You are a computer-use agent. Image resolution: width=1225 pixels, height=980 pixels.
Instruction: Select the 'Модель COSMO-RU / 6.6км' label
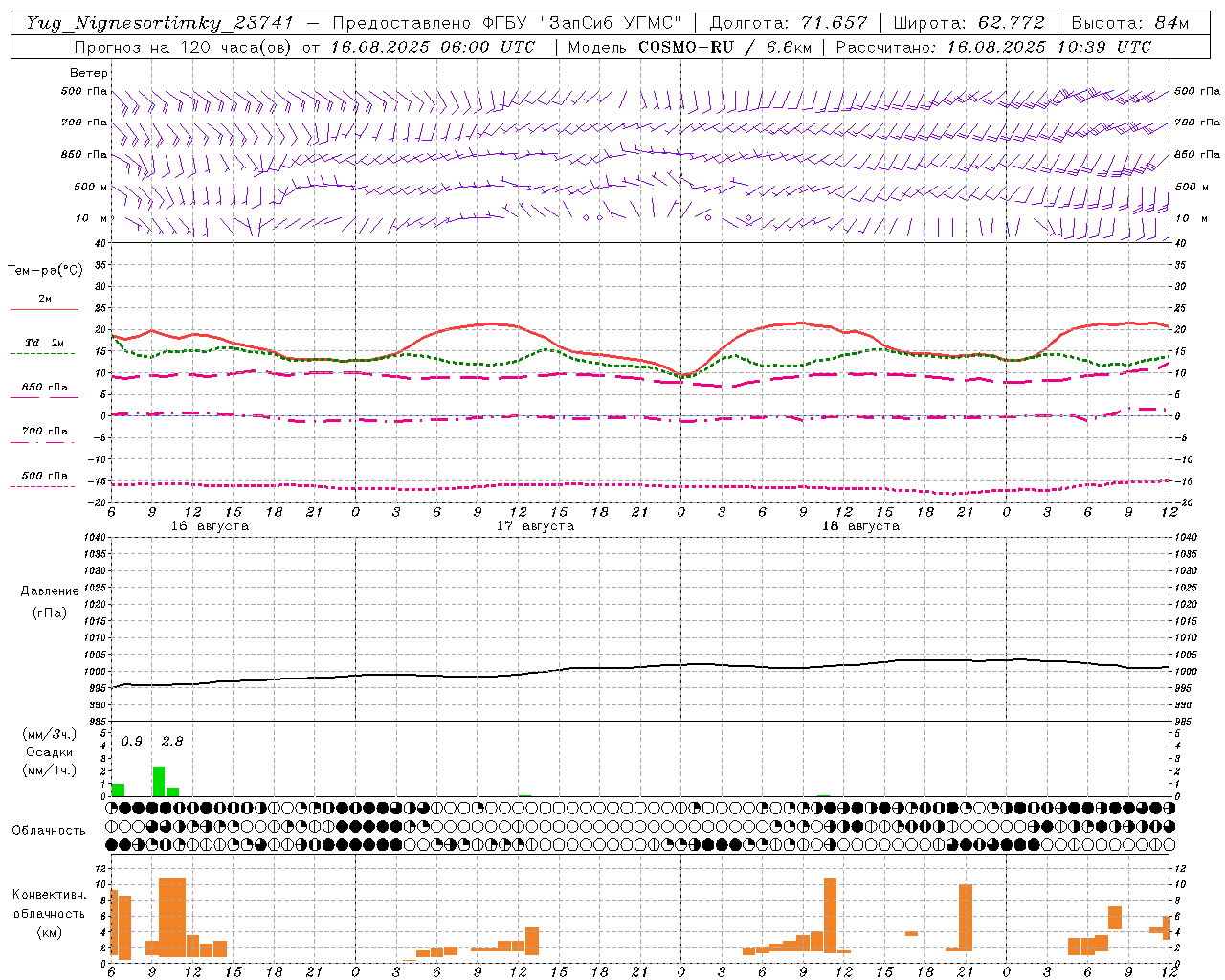tap(689, 47)
